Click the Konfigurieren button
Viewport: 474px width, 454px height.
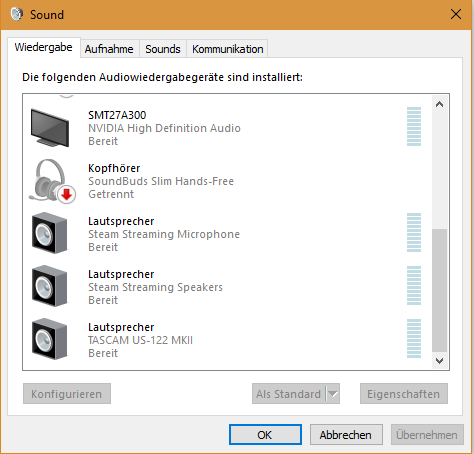coord(67,394)
